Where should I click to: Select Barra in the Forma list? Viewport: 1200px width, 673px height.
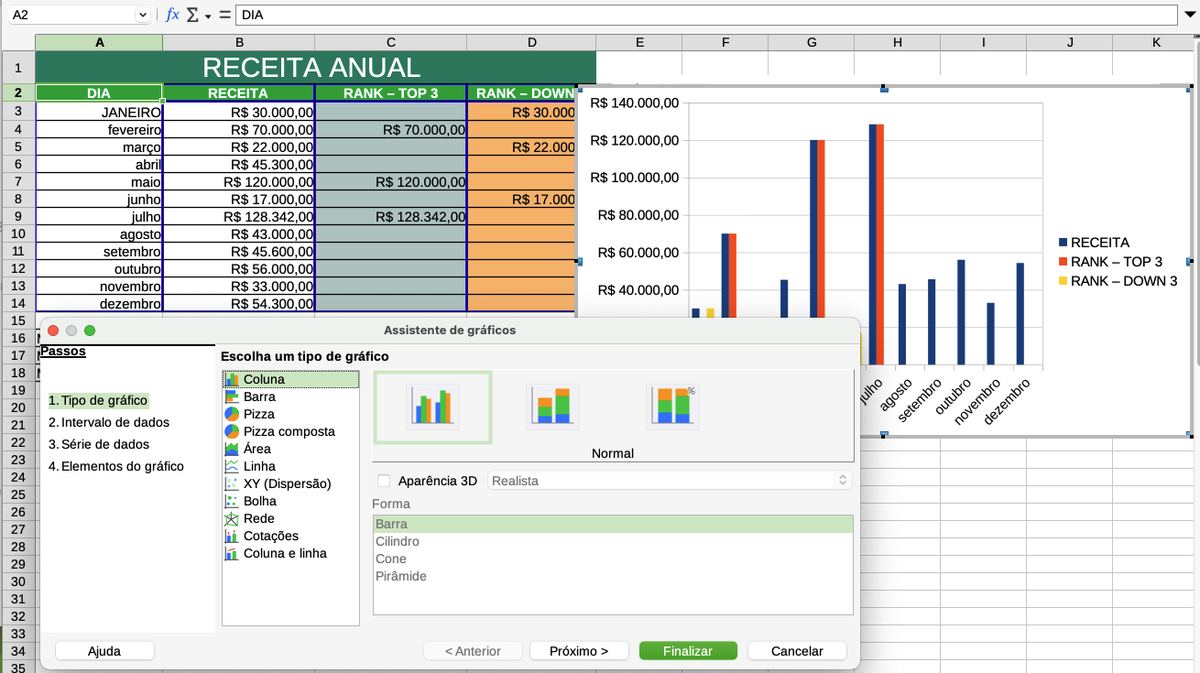(x=613, y=524)
